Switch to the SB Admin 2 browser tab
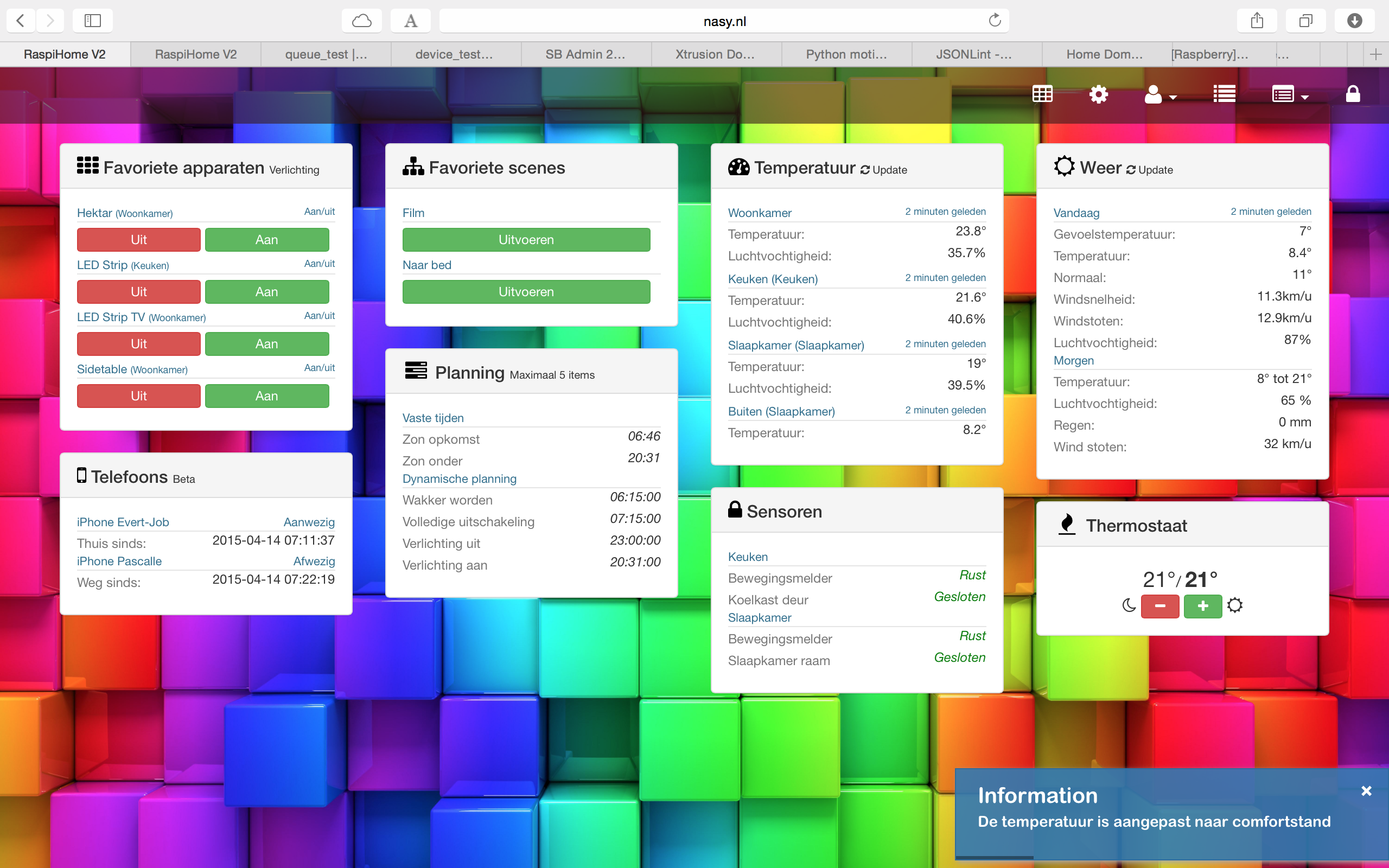 (585, 55)
